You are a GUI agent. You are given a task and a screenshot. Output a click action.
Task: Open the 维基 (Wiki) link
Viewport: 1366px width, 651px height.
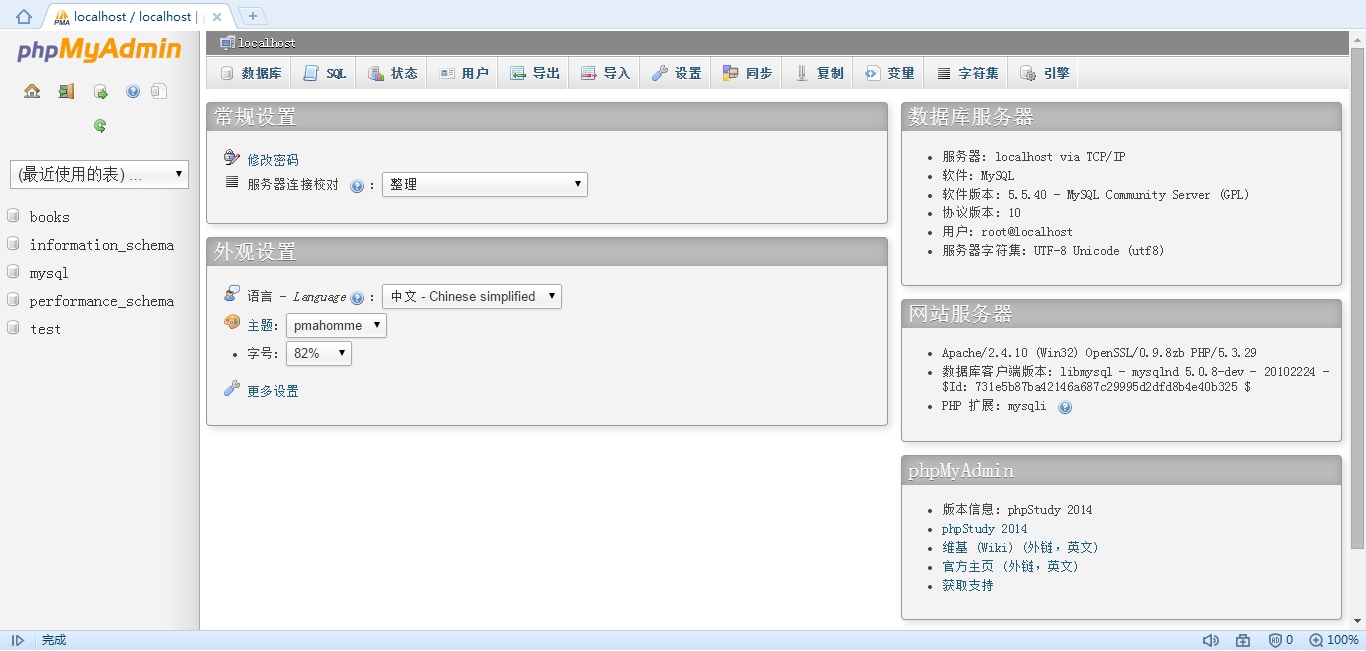1020,548
